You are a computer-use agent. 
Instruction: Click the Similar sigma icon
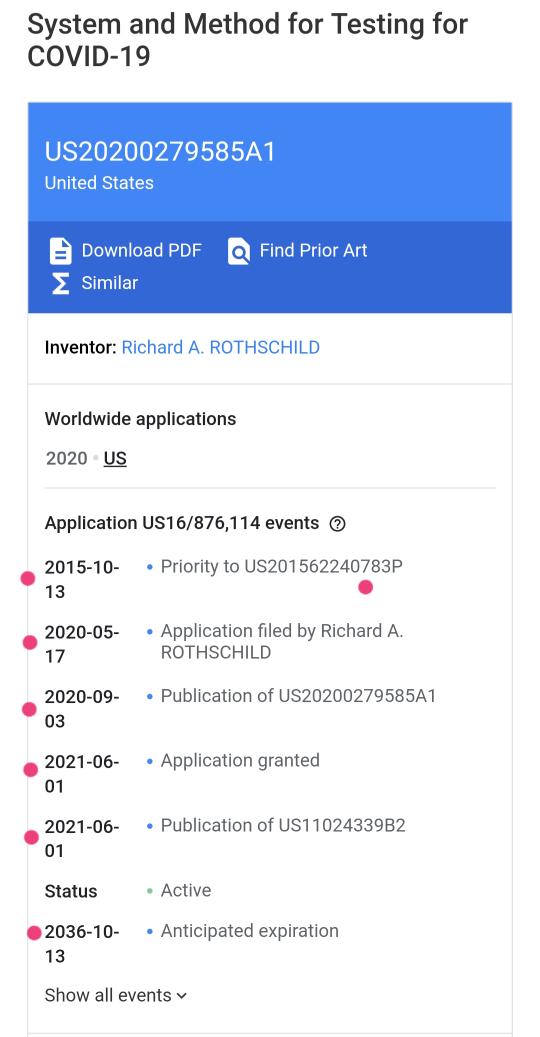pos(60,283)
